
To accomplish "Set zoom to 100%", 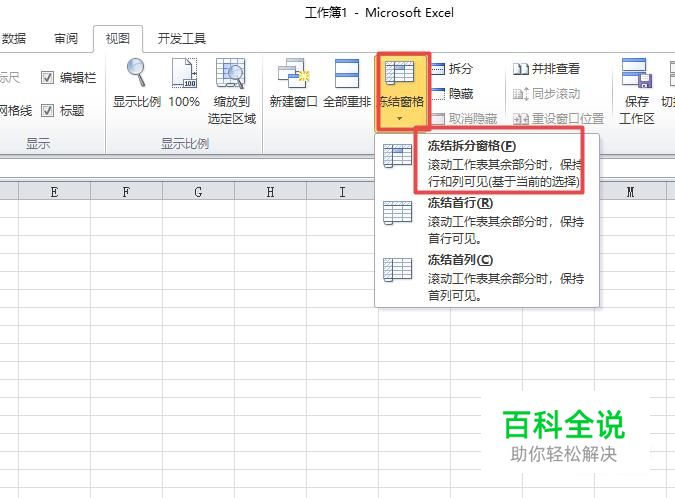I will click(184, 83).
